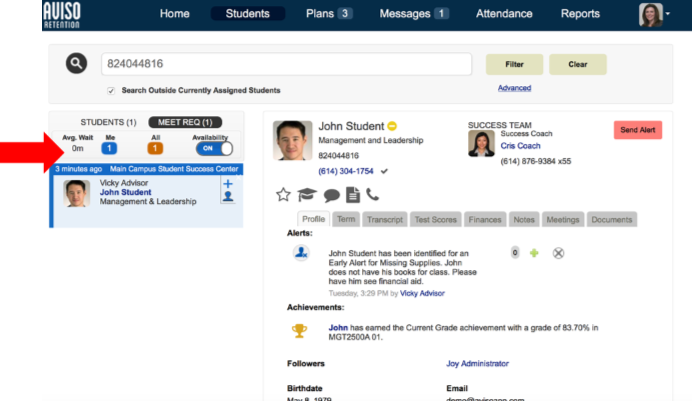
Task: Click the speech bubble message icon
Action: [331, 195]
